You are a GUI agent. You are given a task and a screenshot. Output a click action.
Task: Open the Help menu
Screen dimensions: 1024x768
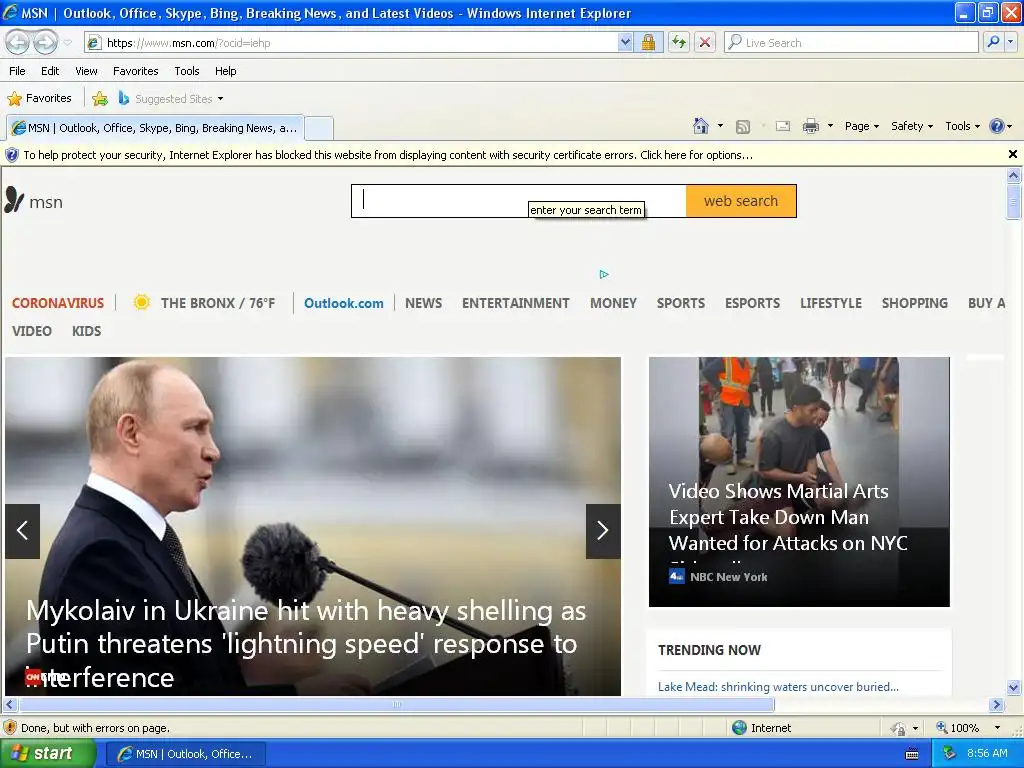point(225,71)
